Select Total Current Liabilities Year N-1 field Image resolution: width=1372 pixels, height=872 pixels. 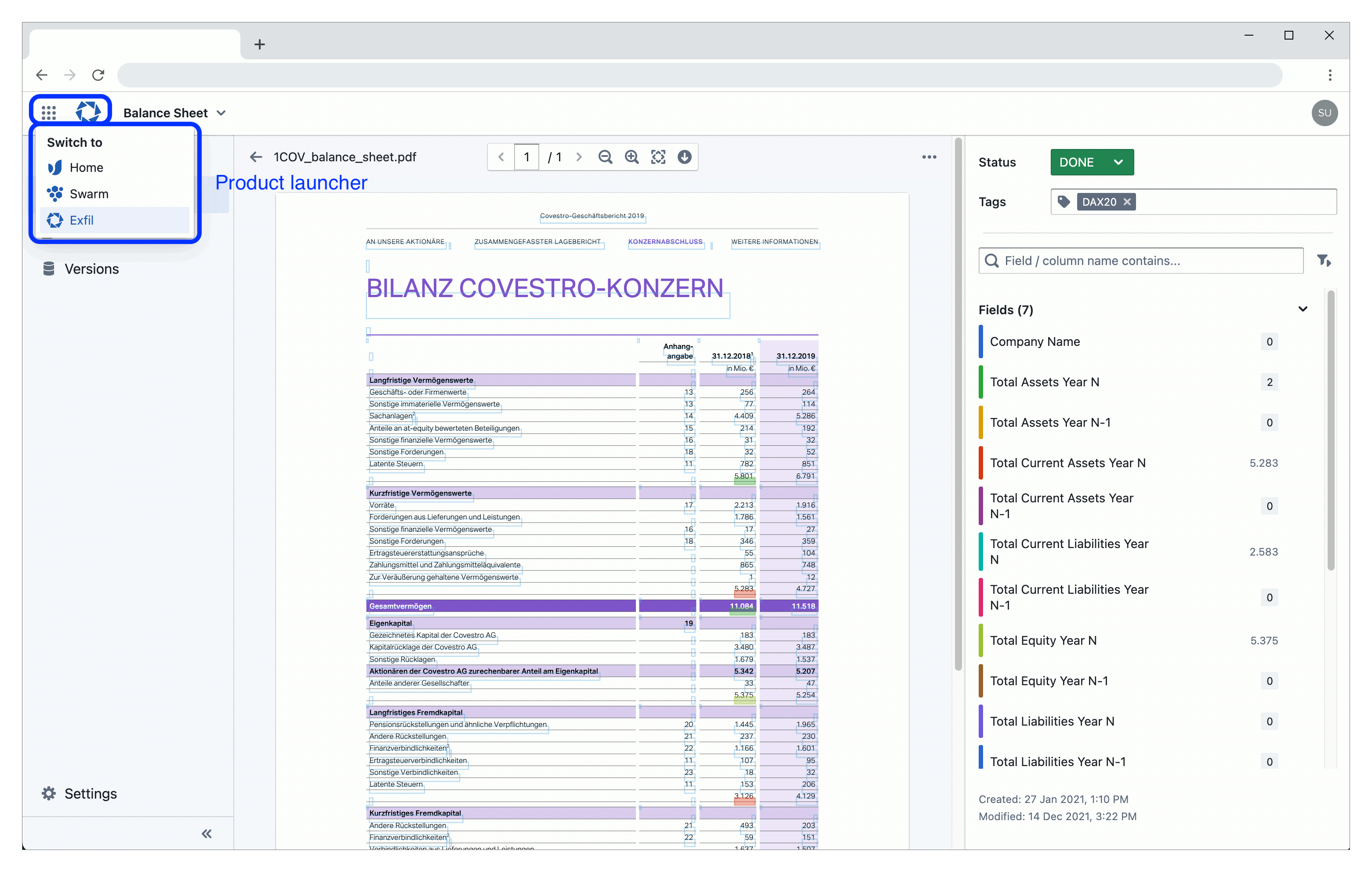coord(1128,597)
